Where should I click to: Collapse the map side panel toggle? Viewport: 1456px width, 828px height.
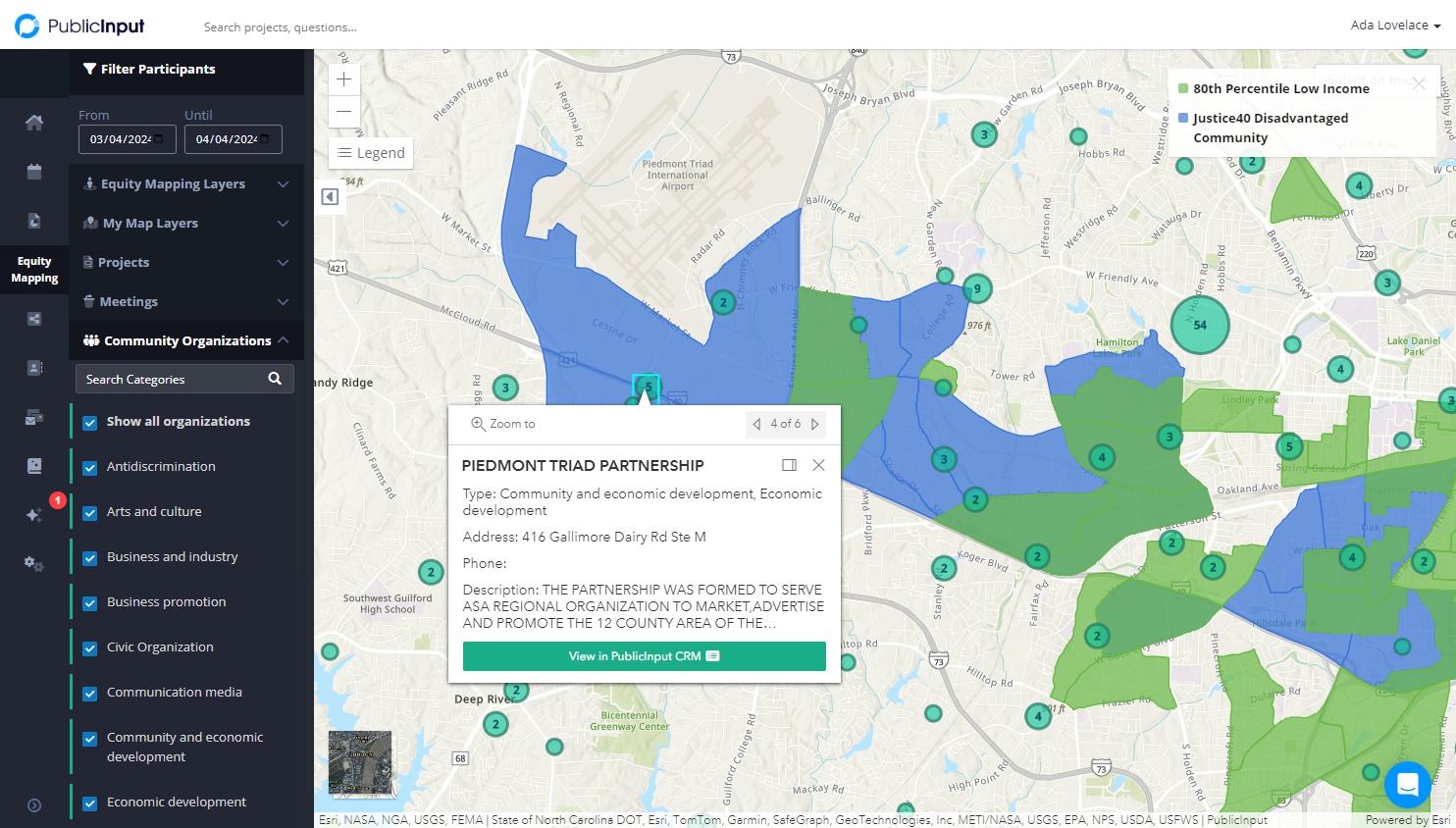(331, 197)
